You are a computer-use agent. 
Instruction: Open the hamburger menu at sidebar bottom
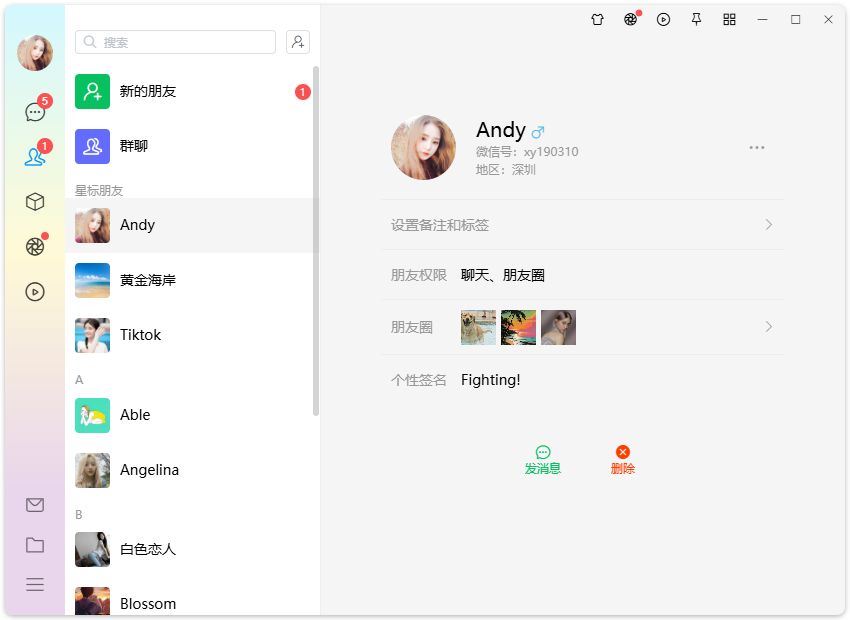click(x=35, y=584)
